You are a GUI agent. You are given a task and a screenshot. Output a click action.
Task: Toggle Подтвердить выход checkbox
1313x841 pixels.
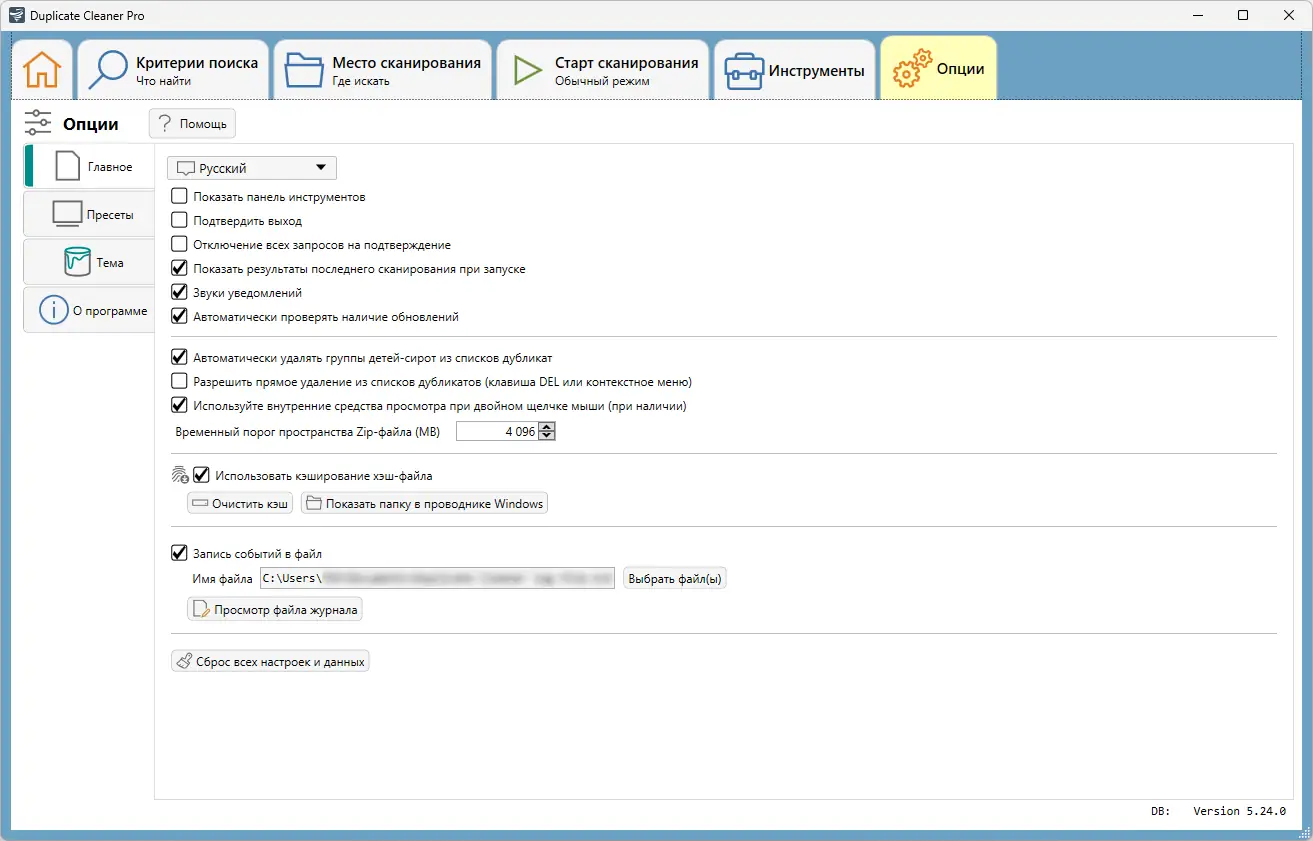tap(179, 221)
